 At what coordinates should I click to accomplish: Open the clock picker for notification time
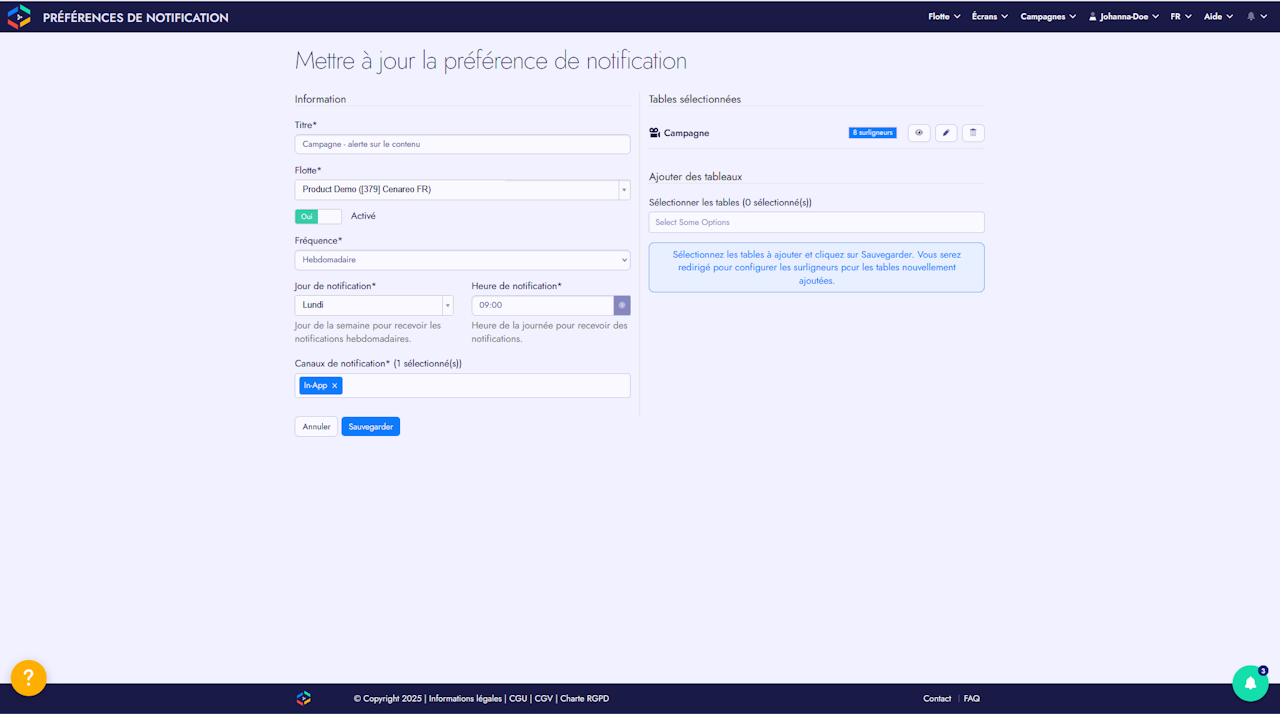pos(622,305)
